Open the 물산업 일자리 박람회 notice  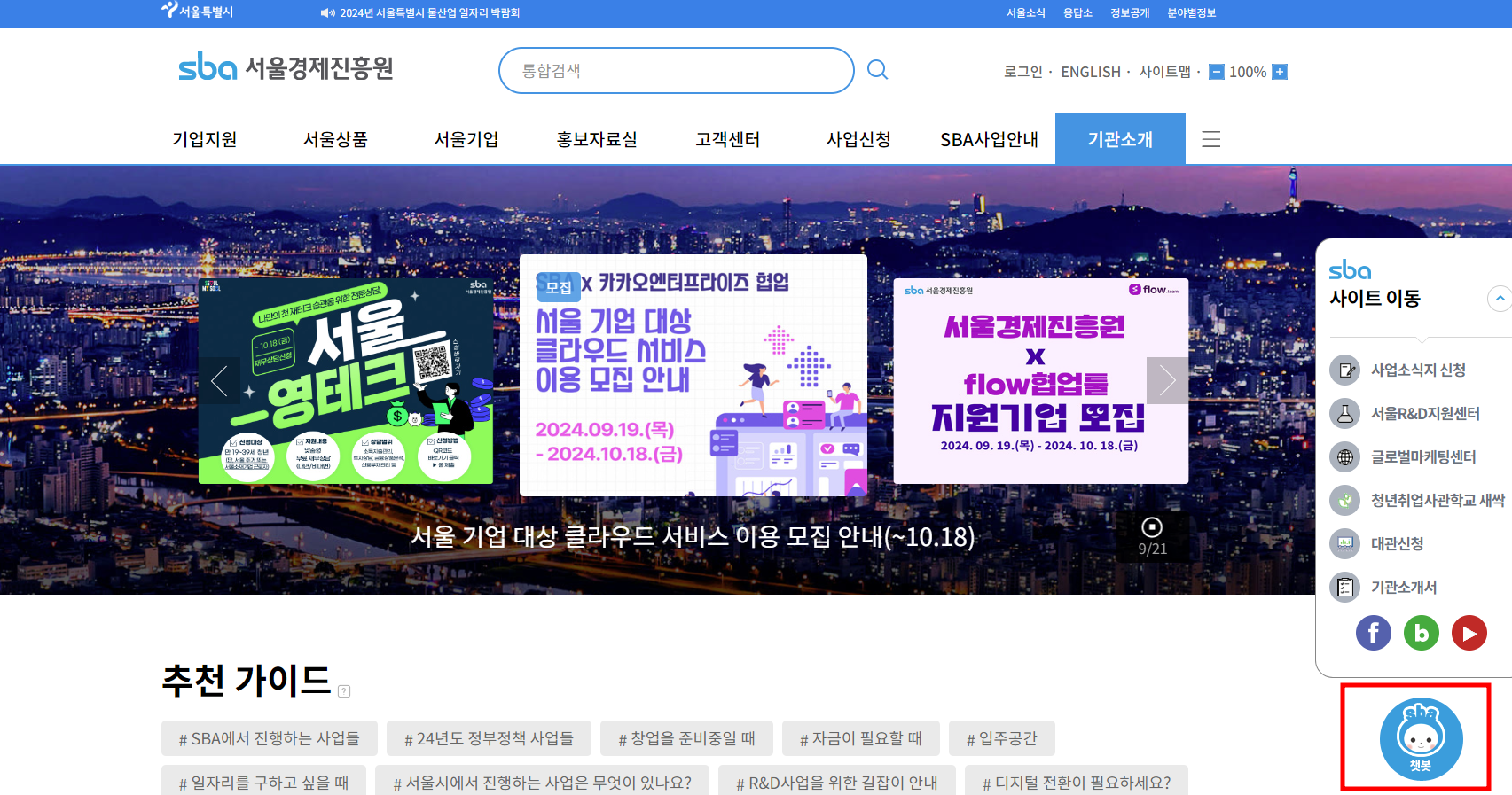pyautogui.click(x=430, y=12)
